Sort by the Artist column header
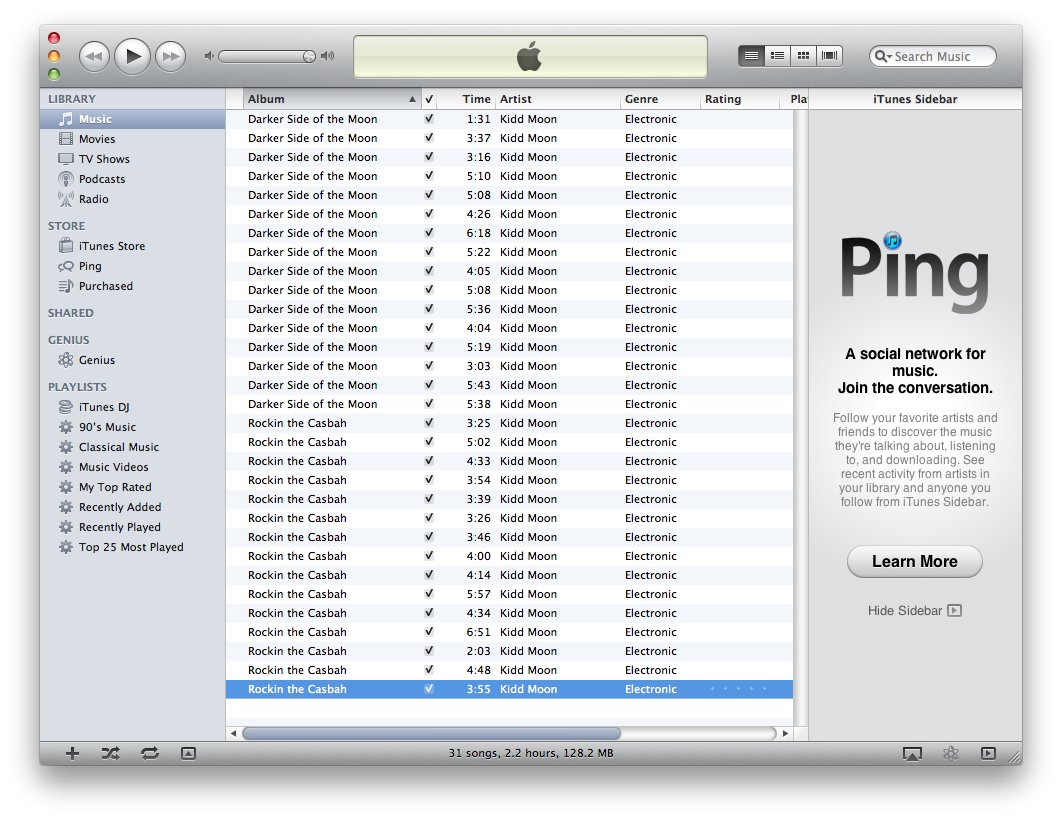Screen dimensions: 1062x820 point(558,99)
